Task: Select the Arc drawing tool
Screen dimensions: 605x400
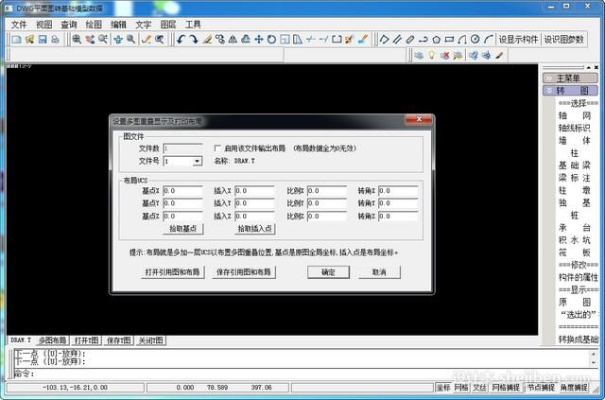Action: pos(488,39)
